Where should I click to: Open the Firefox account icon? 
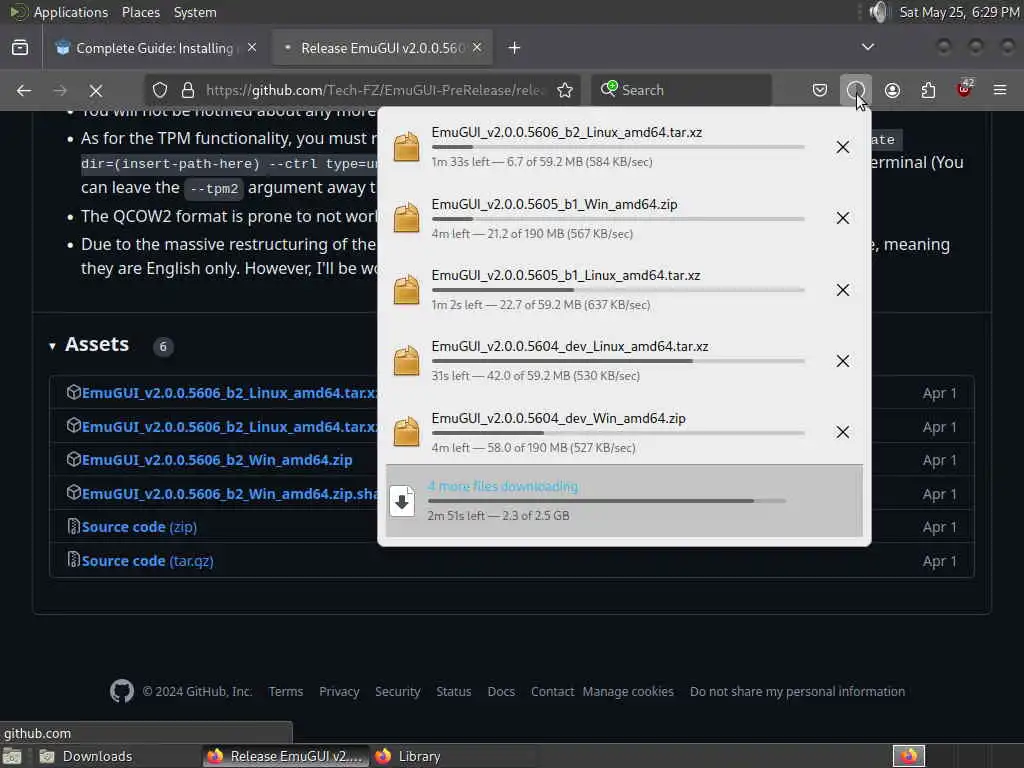click(892, 90)
